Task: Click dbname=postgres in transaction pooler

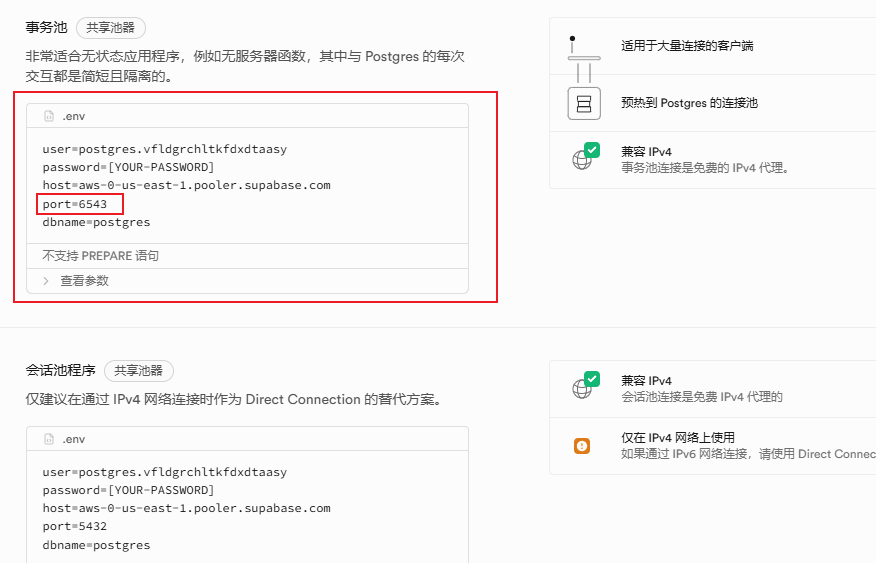Action: pos(97,222)
